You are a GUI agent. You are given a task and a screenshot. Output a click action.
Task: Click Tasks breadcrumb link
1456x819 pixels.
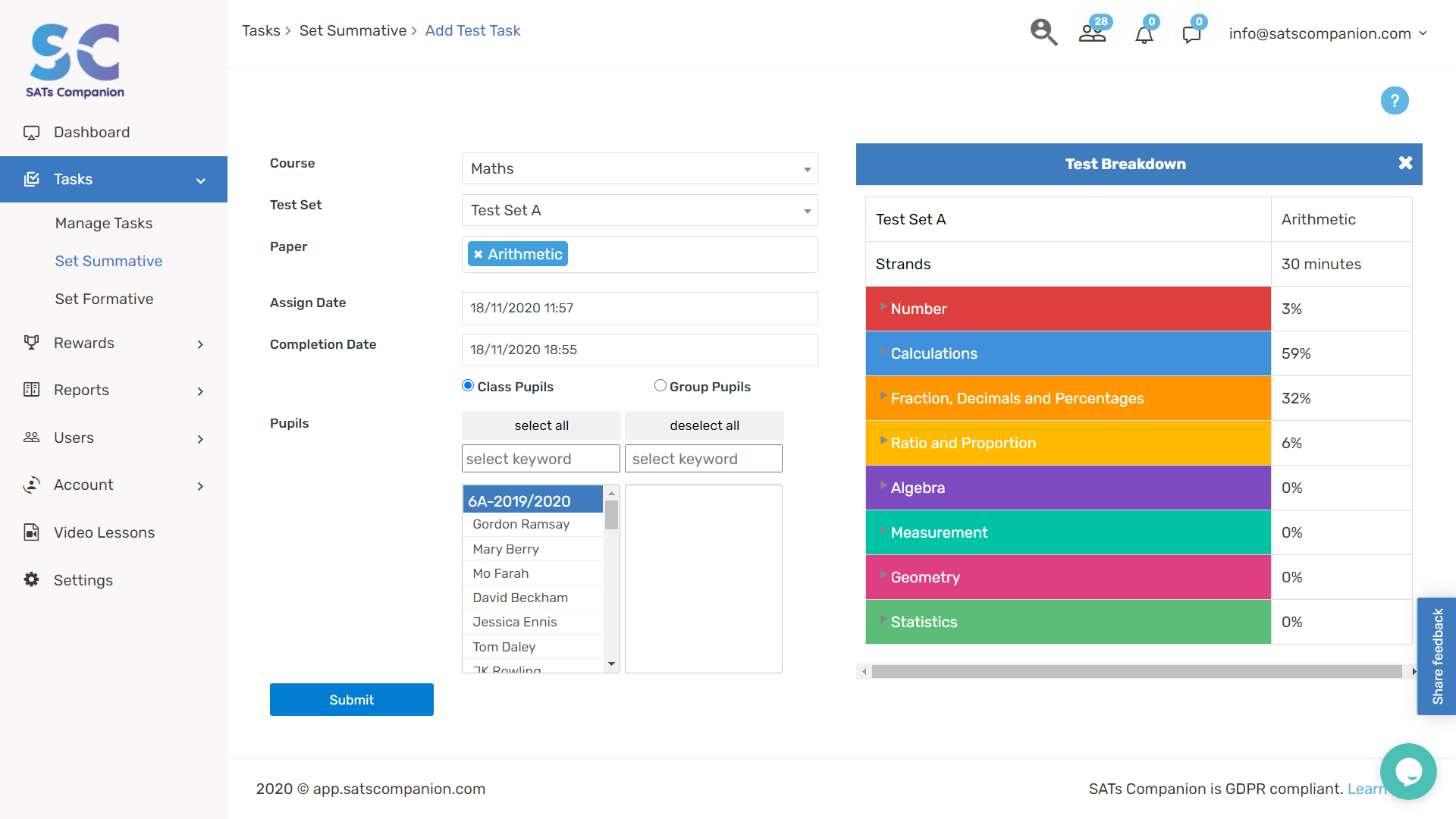point(261,30)
